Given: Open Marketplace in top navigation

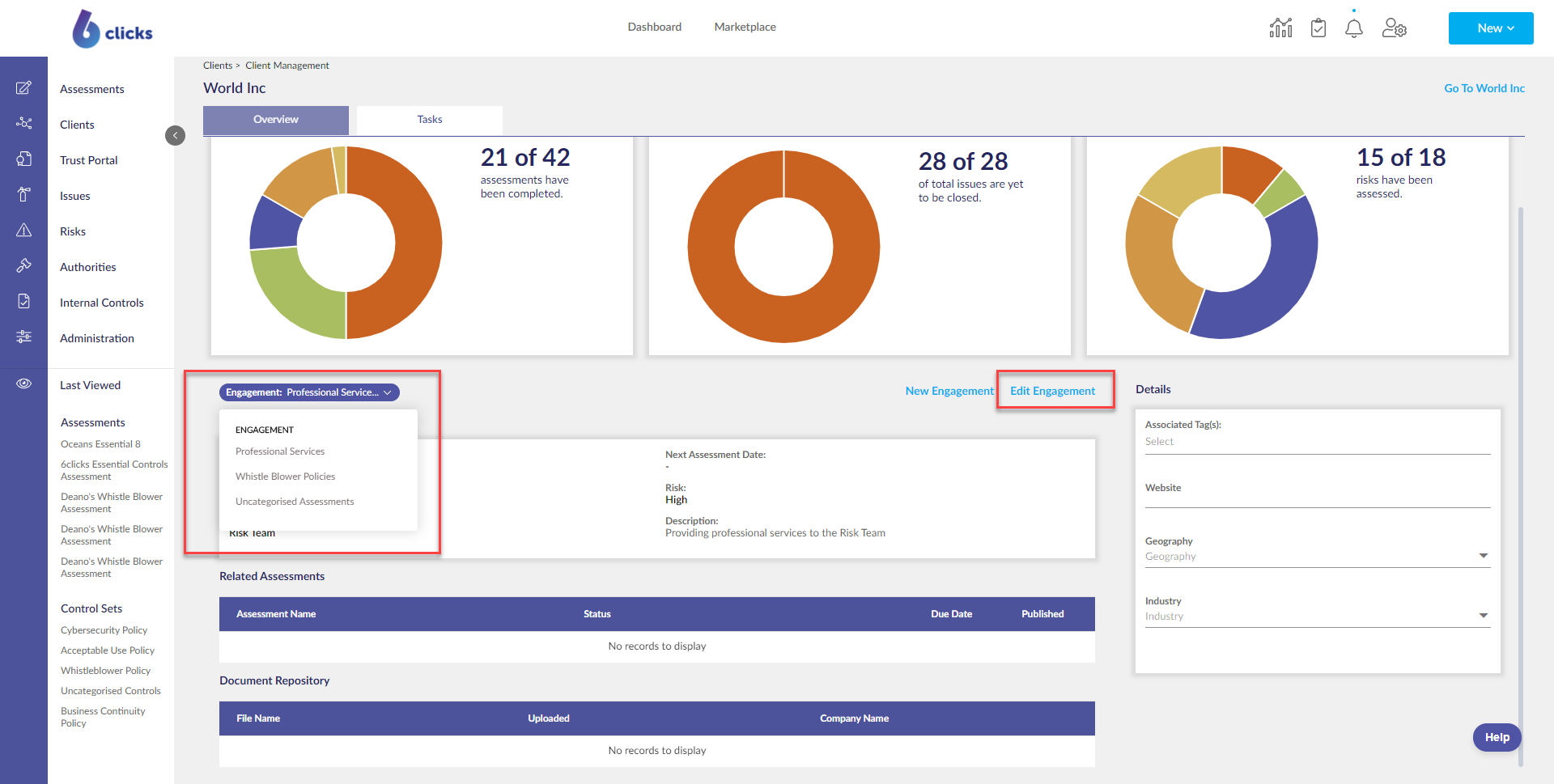Looking at the screenshot, I should [745, 27].
